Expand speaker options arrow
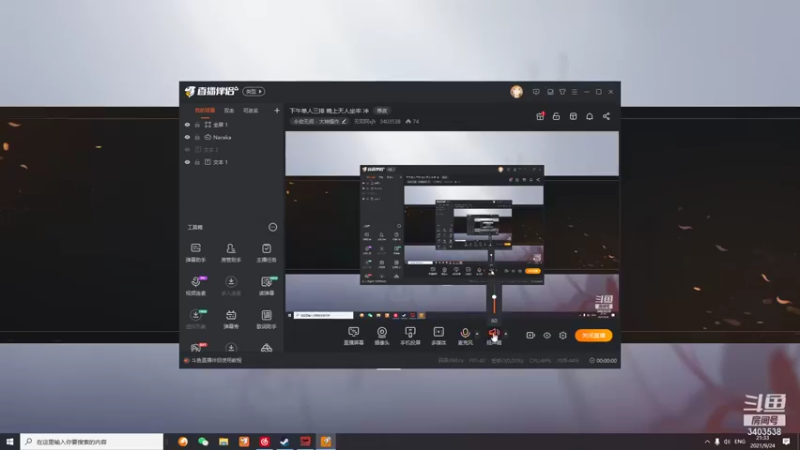Screen dimensions: 800x450 (x=506, y=334)
